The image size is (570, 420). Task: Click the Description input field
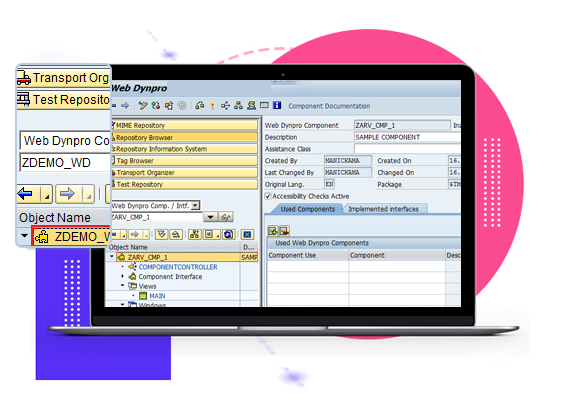tap(407, 137)
